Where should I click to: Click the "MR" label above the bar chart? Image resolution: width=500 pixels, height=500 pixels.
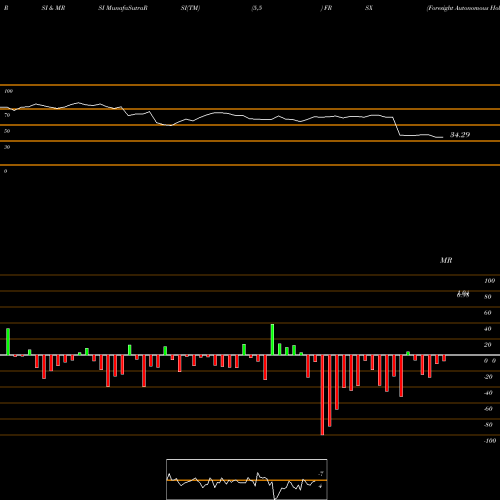[446, 260]
